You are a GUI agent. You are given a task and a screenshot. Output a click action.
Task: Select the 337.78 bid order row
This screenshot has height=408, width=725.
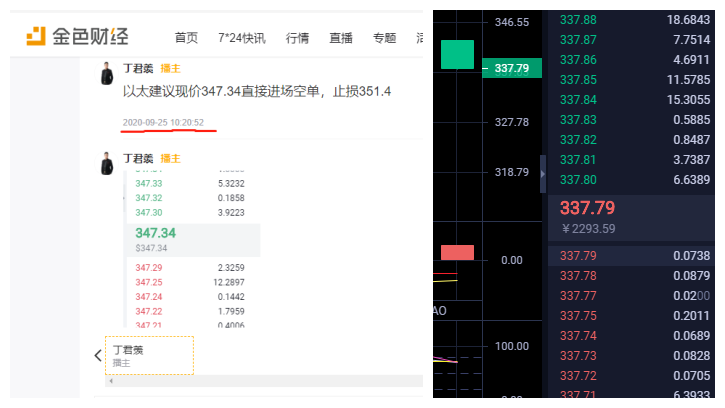click(632, 276)
